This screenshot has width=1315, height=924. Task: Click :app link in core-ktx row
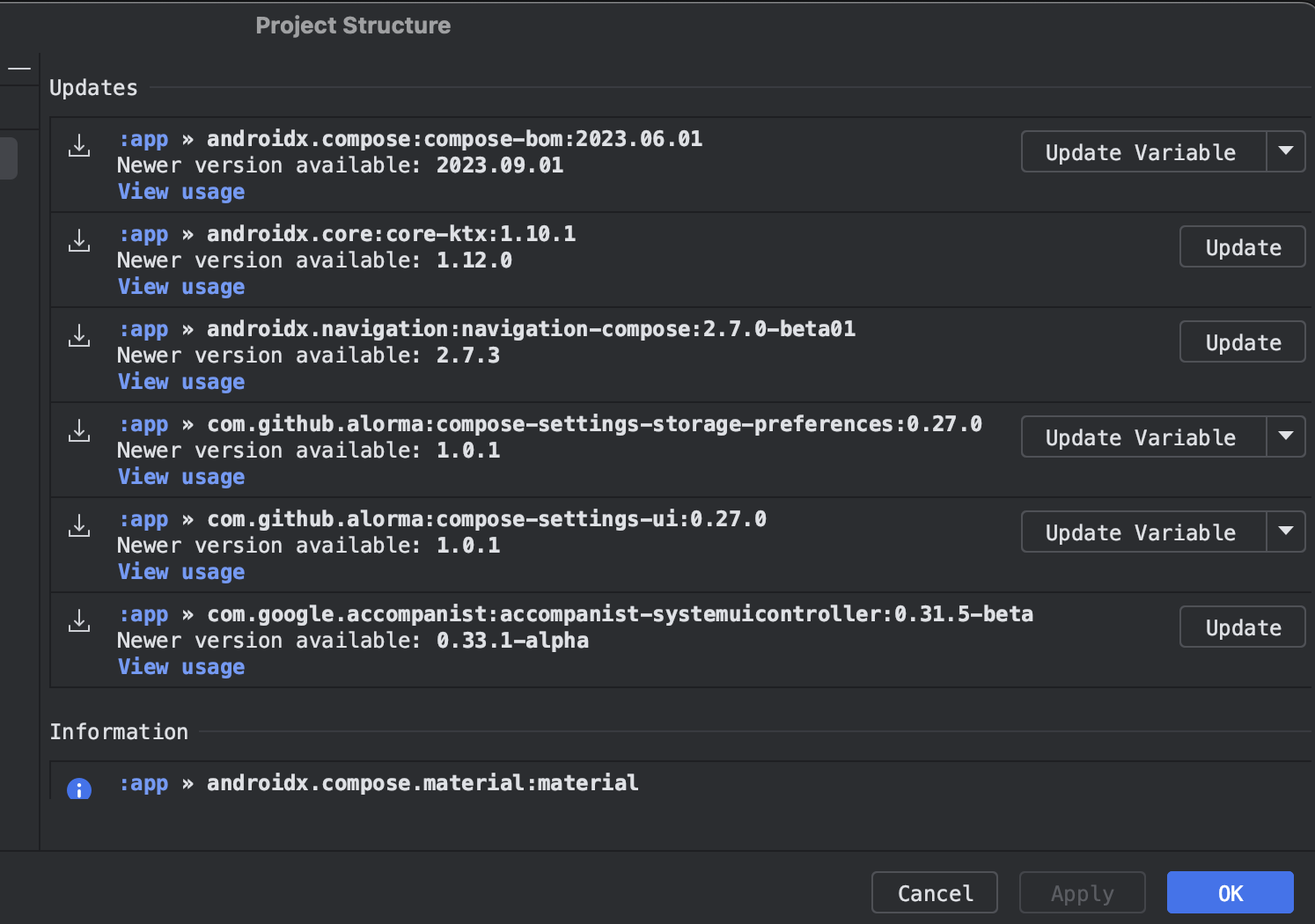[x=143, y=234]
